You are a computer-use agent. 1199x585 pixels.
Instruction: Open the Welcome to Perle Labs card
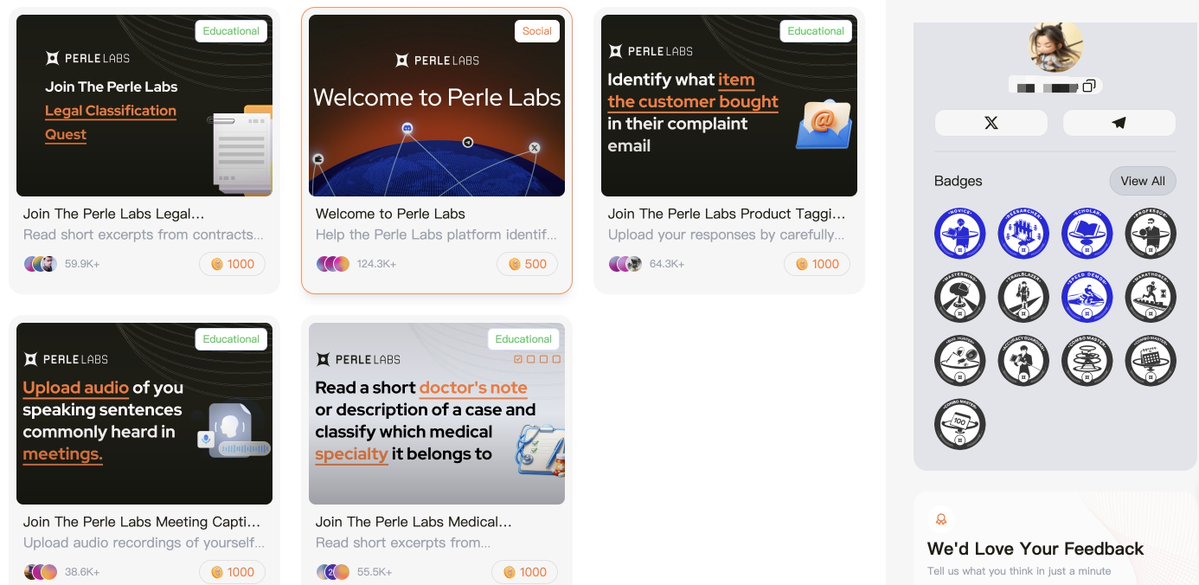click(437, 151)
